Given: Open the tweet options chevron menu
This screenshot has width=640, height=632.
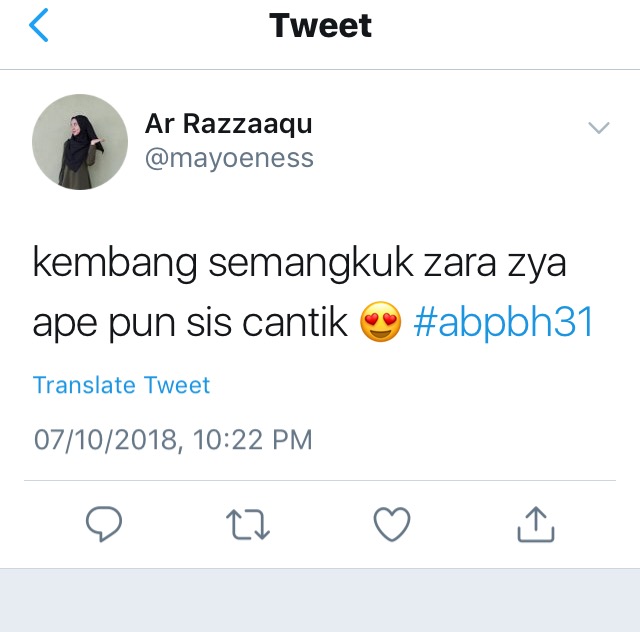Looking at the screenshot, I should 599,128.
